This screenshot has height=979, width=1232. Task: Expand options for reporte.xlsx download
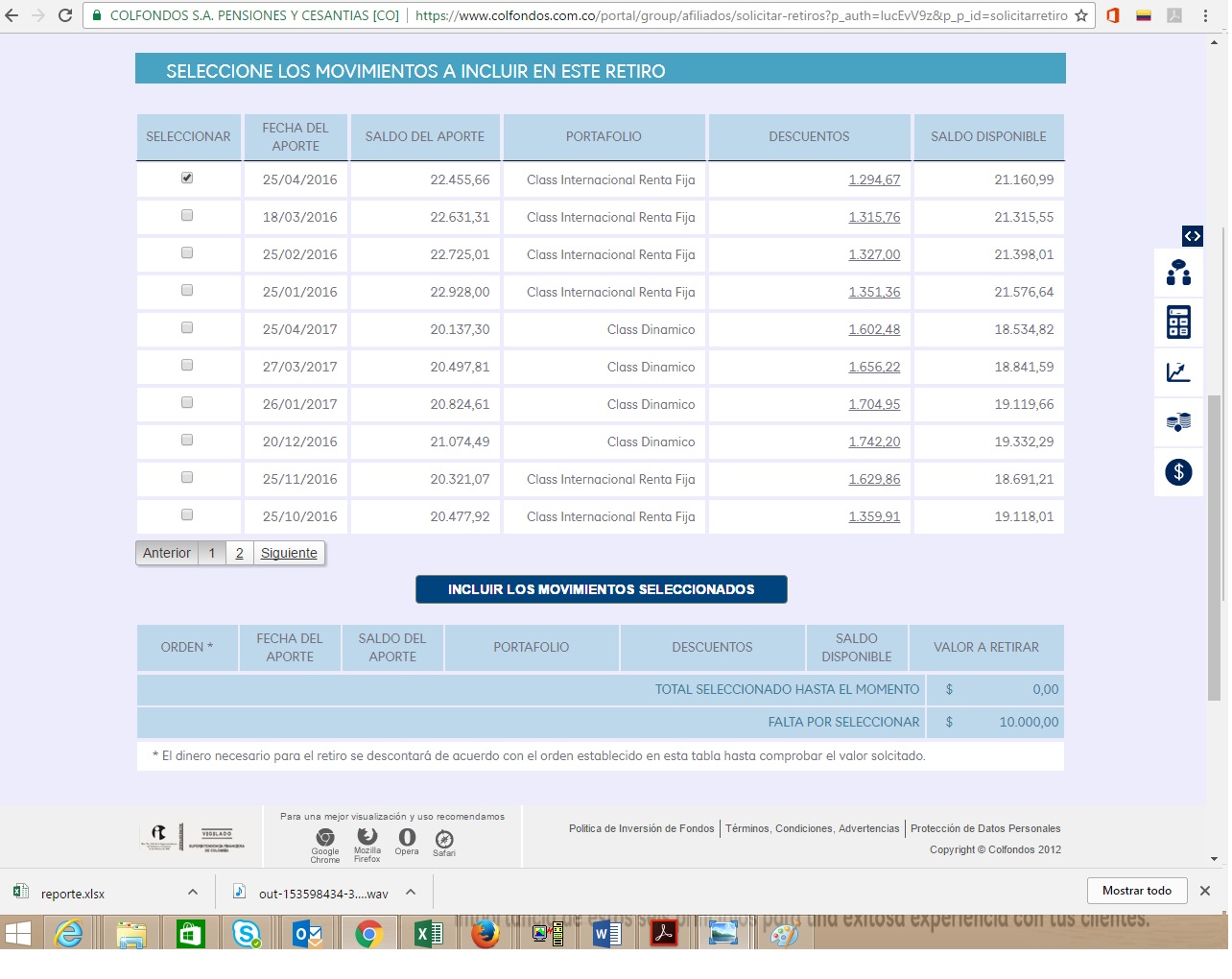[193, 893]
